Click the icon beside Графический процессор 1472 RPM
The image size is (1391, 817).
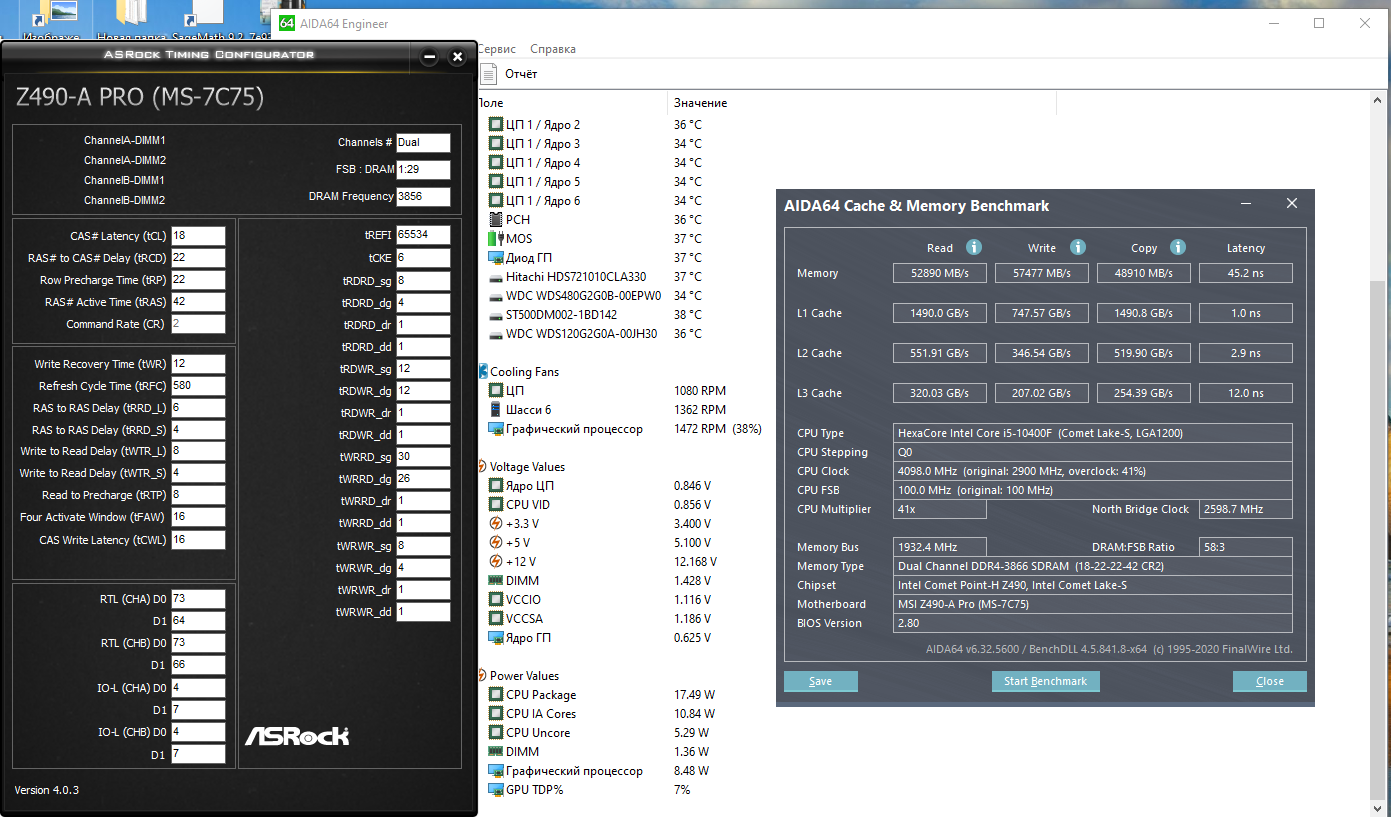(496, 429)
